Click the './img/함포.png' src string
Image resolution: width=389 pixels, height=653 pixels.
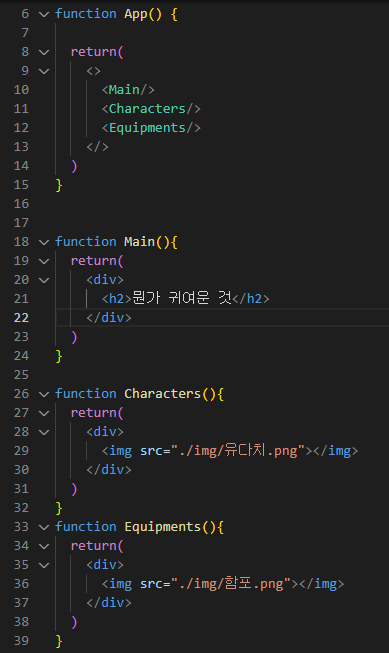coord(231,584)
